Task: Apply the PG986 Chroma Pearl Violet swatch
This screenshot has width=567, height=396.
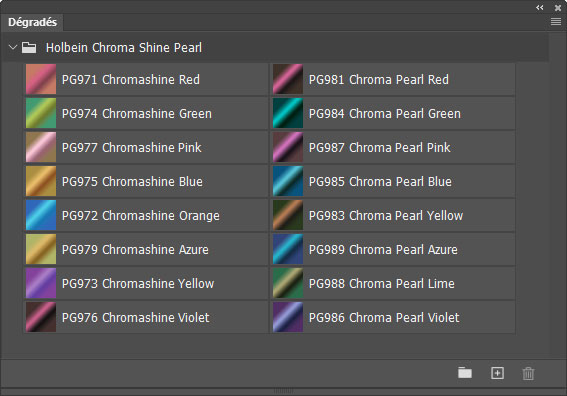Action: tap(288, 317)
